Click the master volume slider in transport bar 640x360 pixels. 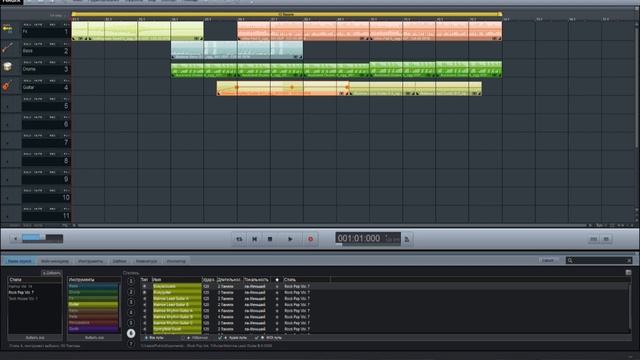coord(42,237)
